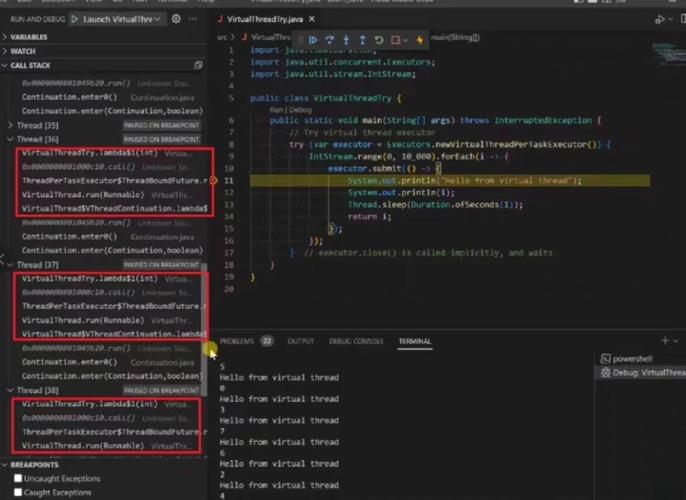The width and height of the screenshot is (686, 500).
Task: Collapse Thread [36] in call stack
Action: point(10,139)
